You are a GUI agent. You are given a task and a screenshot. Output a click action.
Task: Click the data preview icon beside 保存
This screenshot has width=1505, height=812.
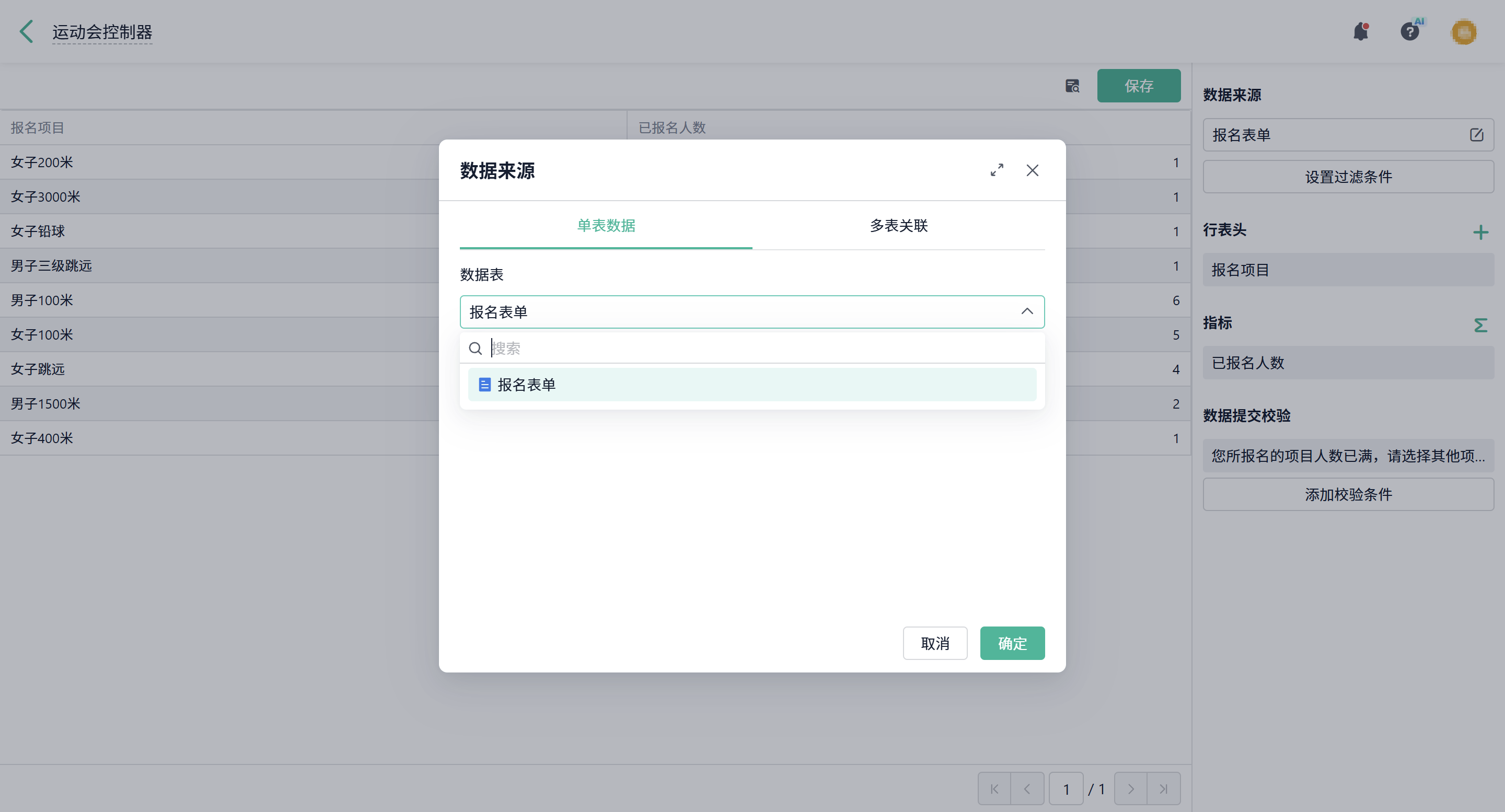pos(1072,86)
